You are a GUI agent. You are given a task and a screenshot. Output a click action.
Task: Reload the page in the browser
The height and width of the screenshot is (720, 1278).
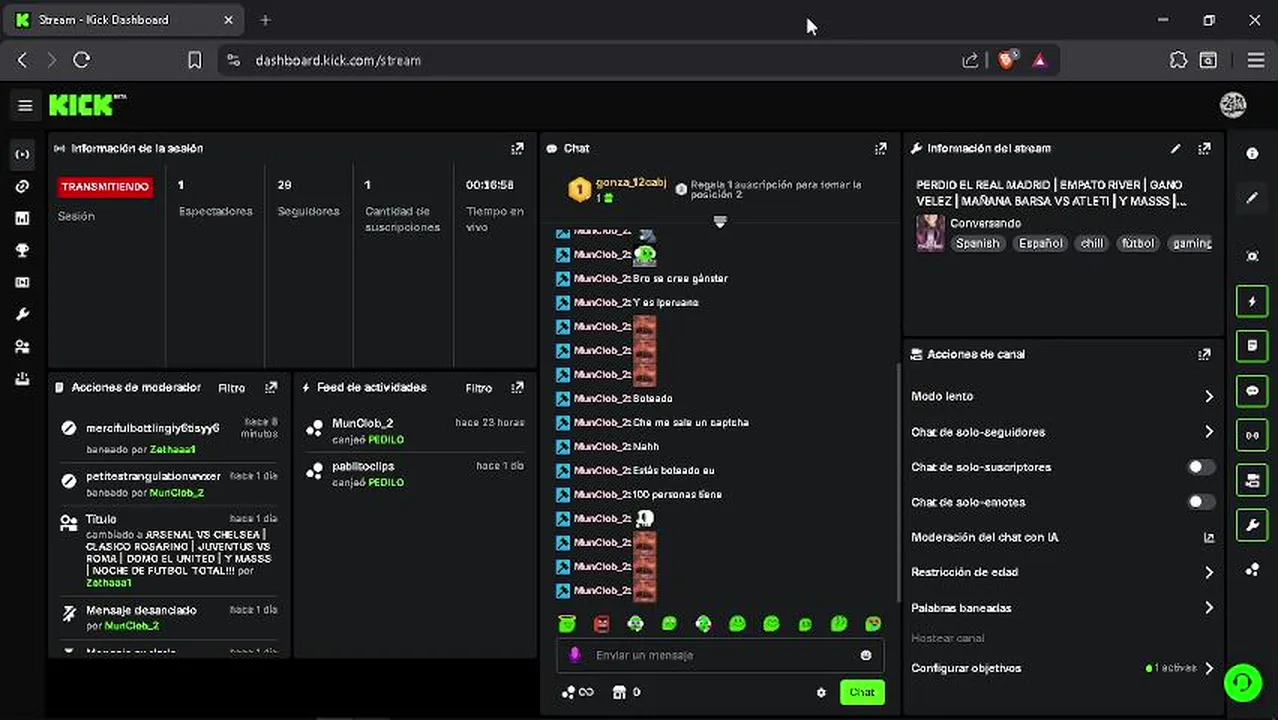point(82,60)
